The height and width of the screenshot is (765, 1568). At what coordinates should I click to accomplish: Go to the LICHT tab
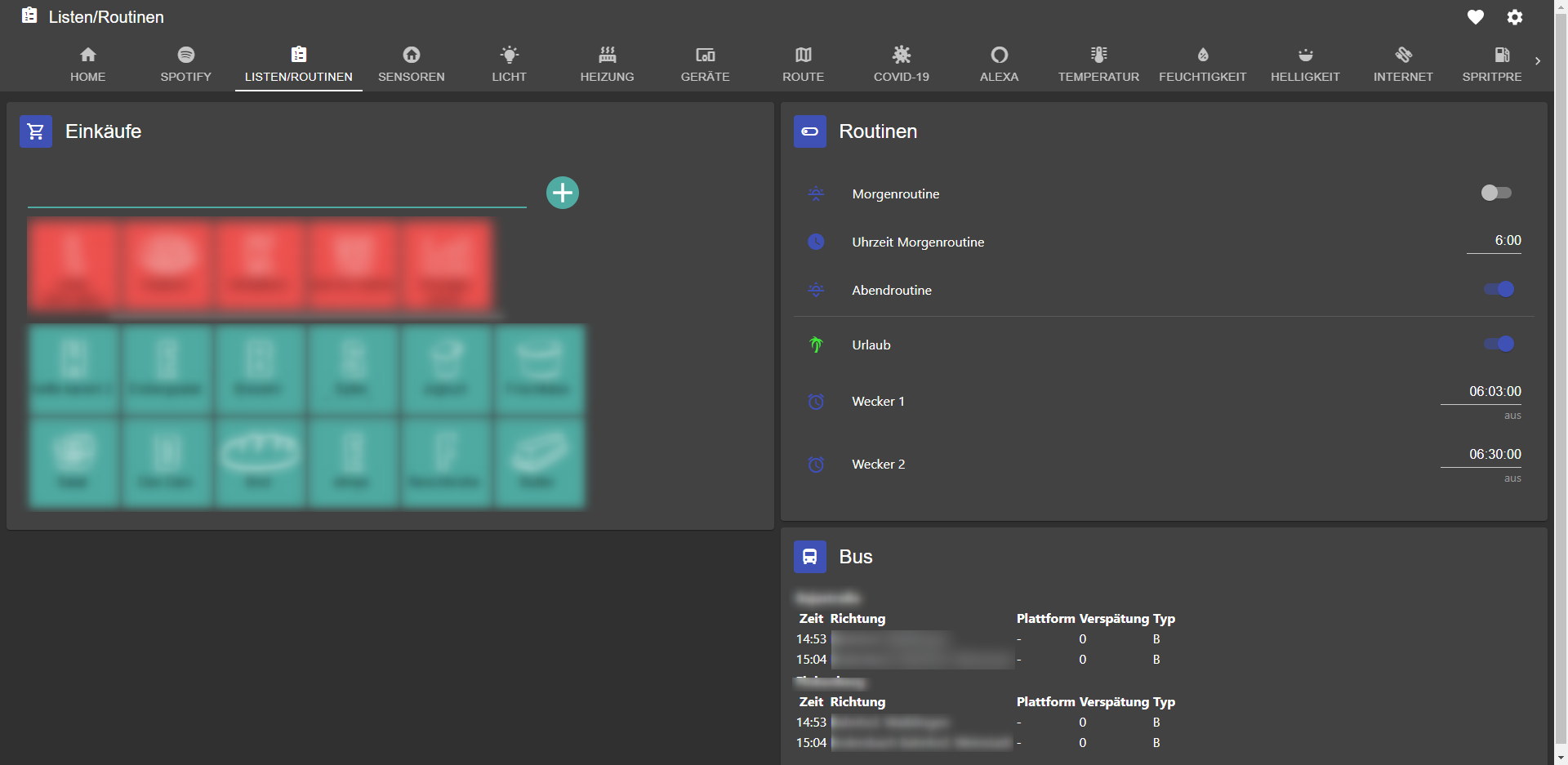pos(509,64)
